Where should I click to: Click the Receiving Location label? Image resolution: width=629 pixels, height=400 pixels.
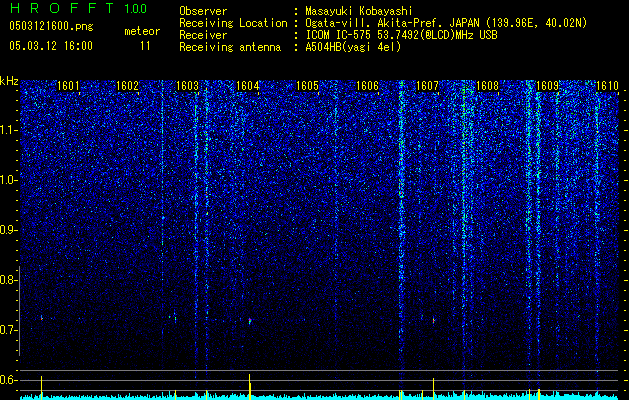coord(233,23)
